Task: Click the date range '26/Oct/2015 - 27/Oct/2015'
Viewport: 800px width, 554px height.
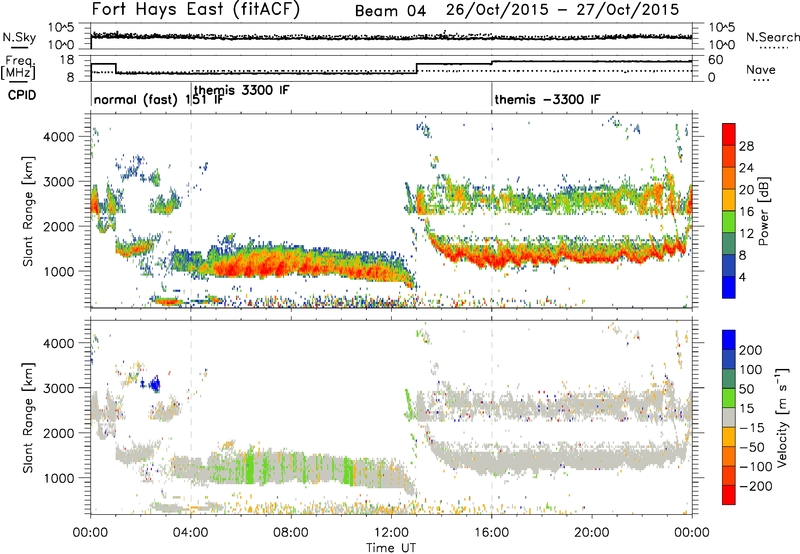Action: tap(562, 10)
